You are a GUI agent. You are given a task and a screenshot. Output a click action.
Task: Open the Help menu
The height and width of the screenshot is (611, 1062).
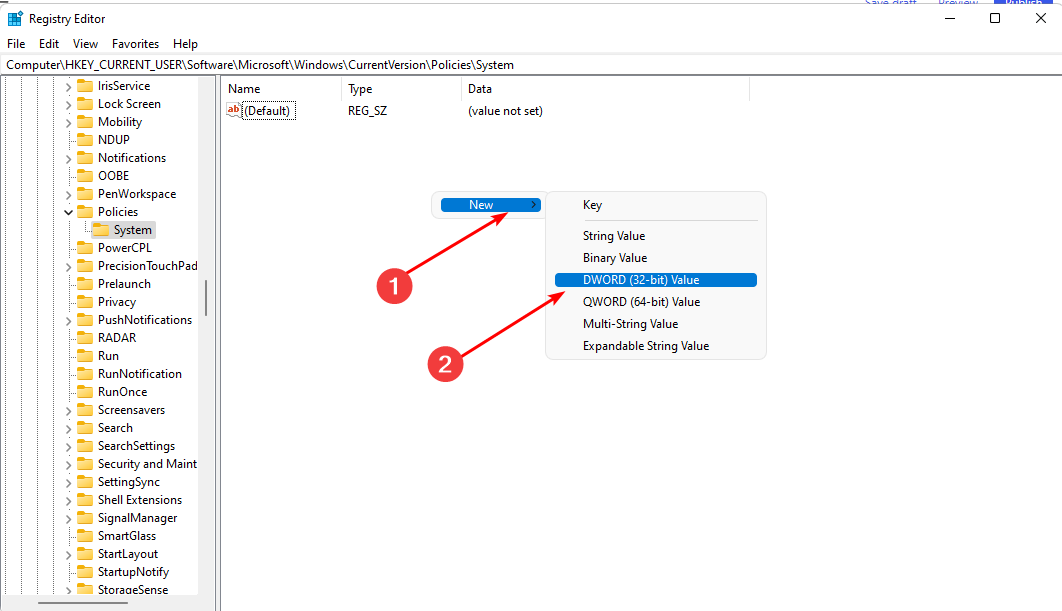pyautogui.click(x=185, y=43)
